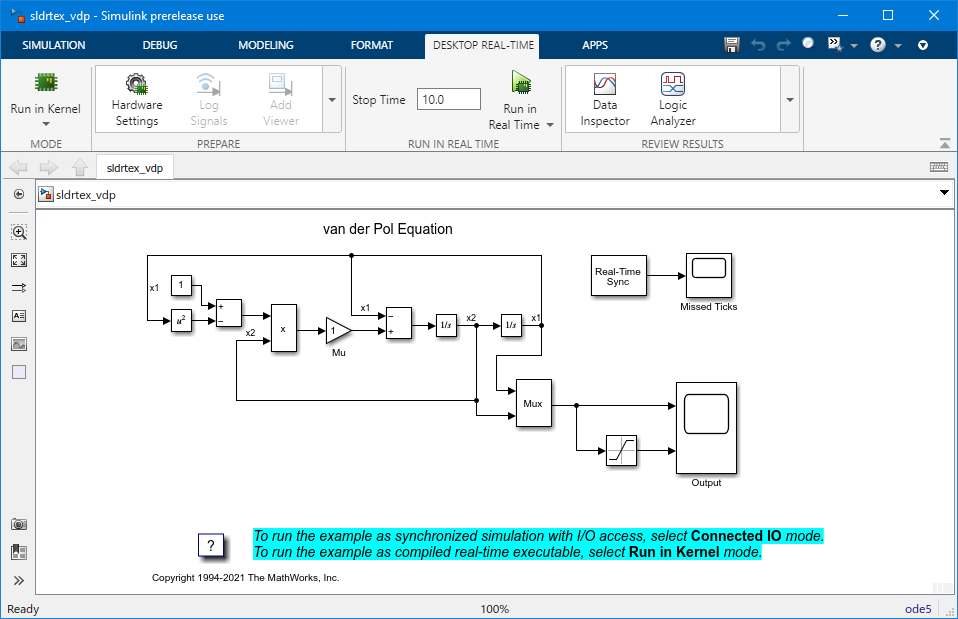
Task: Expand the left palette chevrons
Action: point(19,580)
